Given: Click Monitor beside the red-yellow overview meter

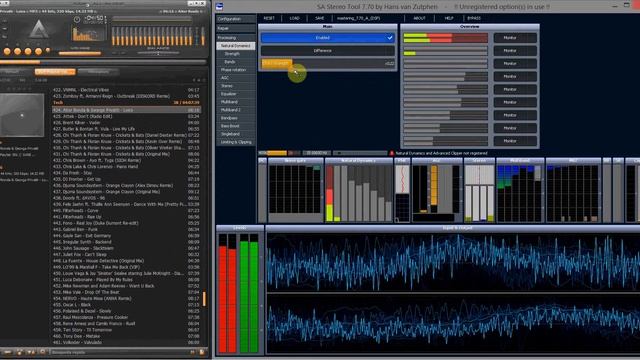Looking at the screenshot, I should pyautogui.click(x=515, y=38).
